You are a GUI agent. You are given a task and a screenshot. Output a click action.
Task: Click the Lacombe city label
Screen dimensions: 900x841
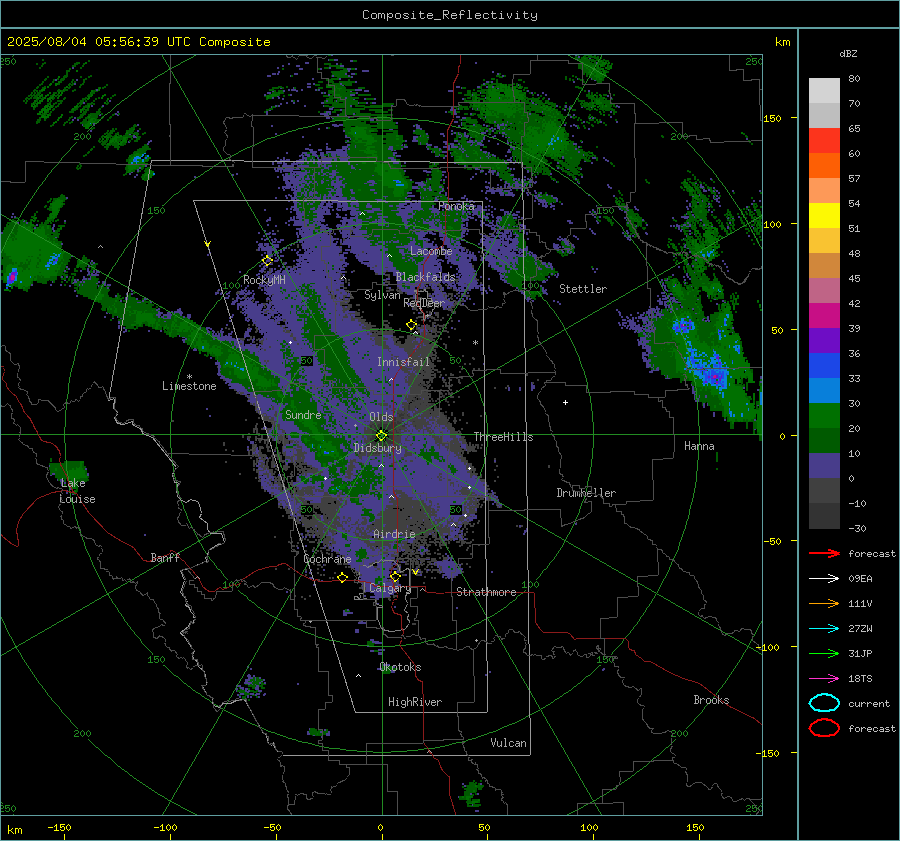point(431,251)
